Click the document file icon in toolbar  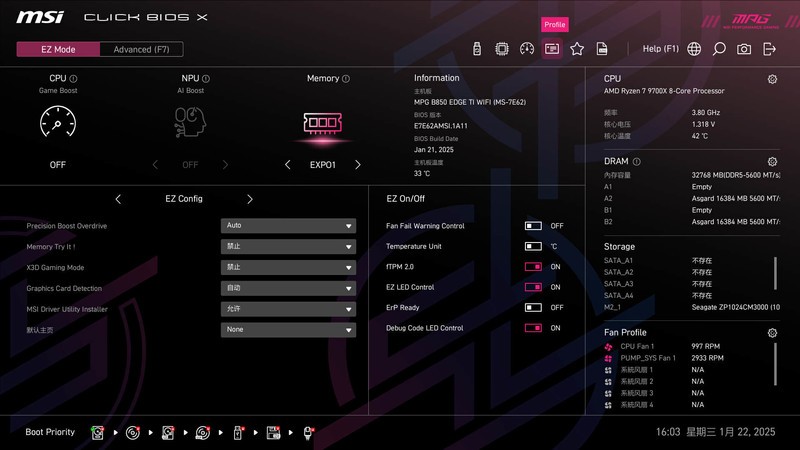[602, 49]
